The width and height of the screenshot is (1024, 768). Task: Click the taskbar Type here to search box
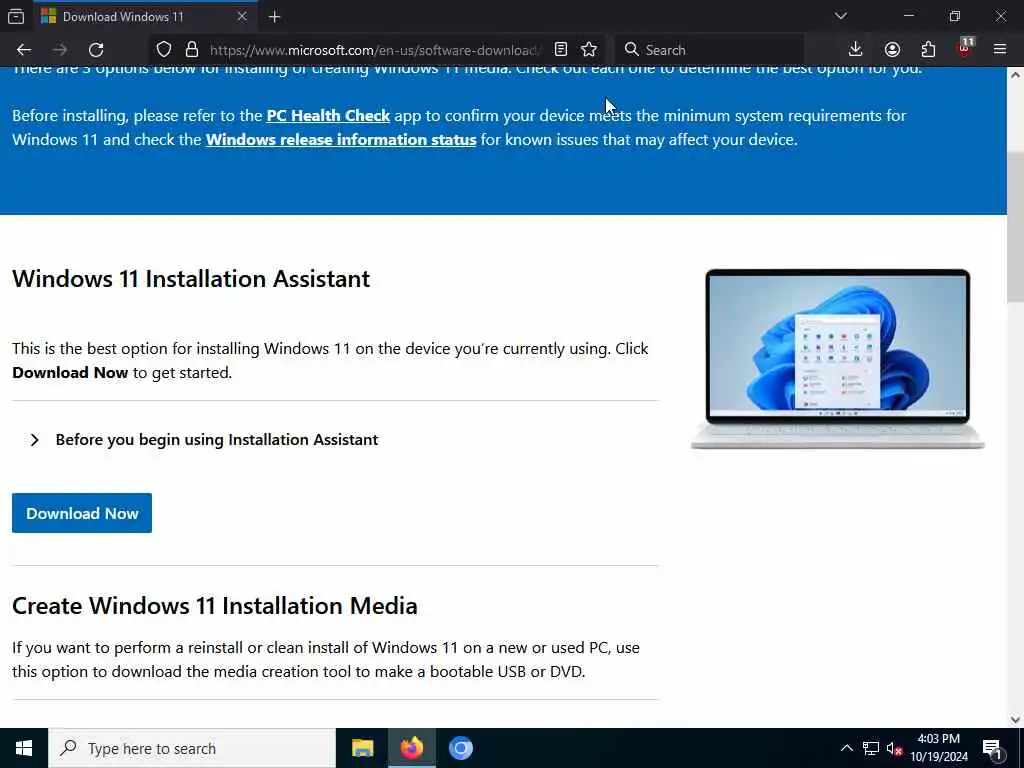192,748
